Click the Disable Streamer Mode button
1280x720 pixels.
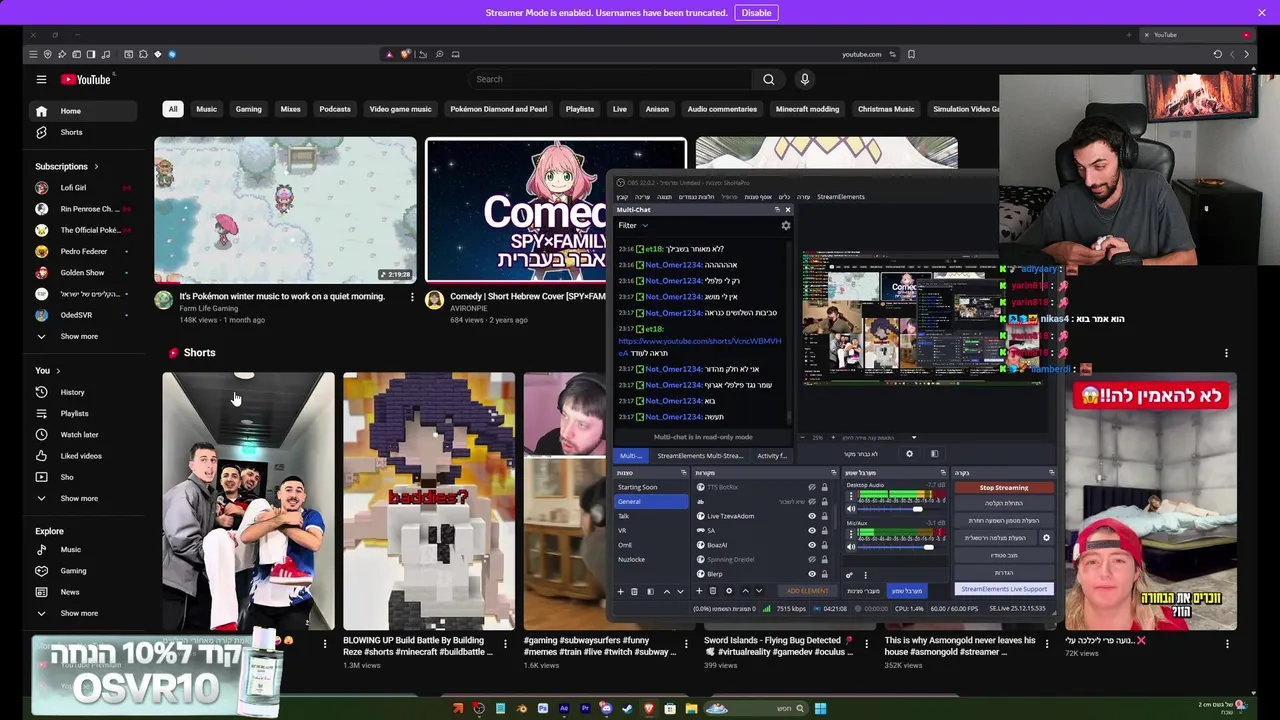click(756, 12)
